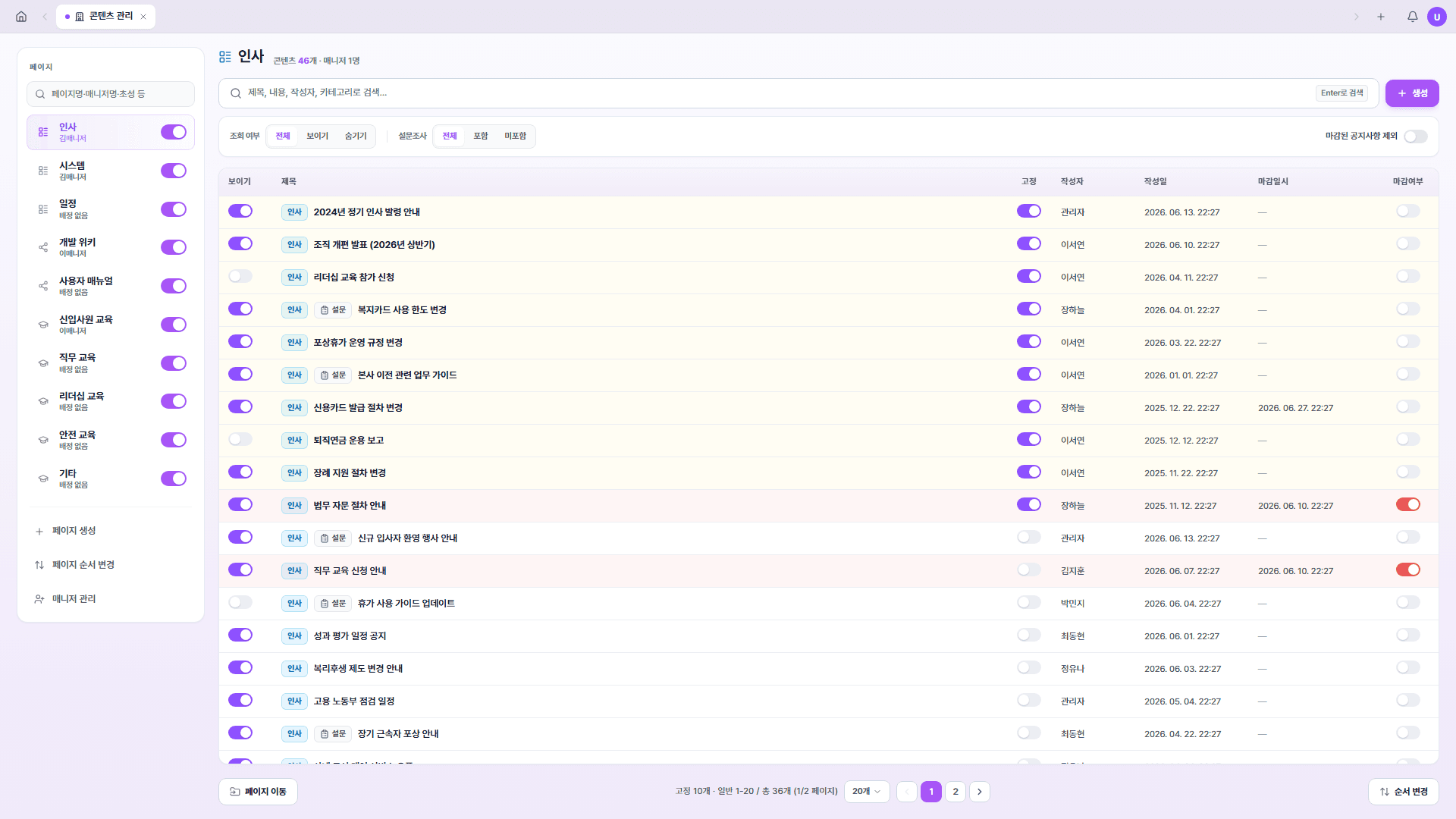This screenshot has height=819, width=1456.
Task: Click the tab bar right chevron
Action: pyautogui.click(x=1357, y=17)
